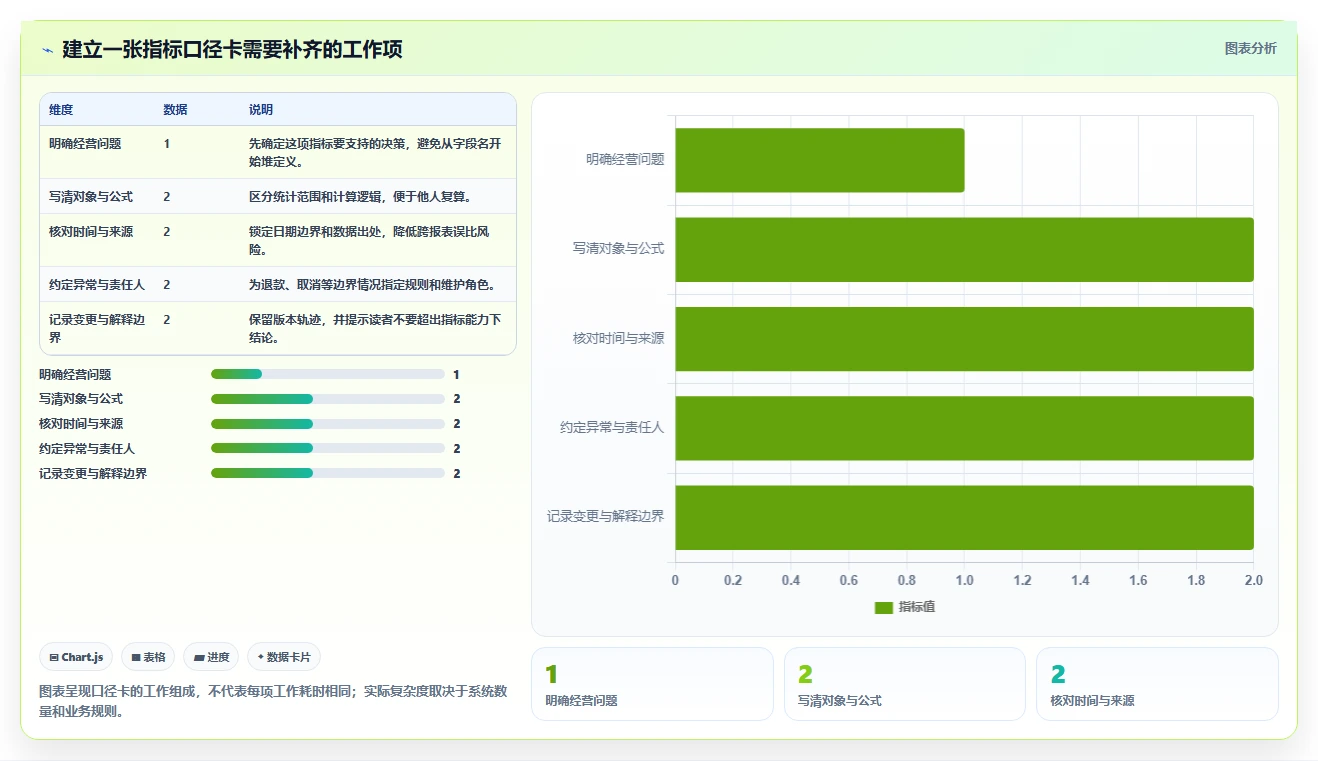Select the Chart.js tag chip
Image resolution: width=1318 pixels, height=761 pixels.
77,657
